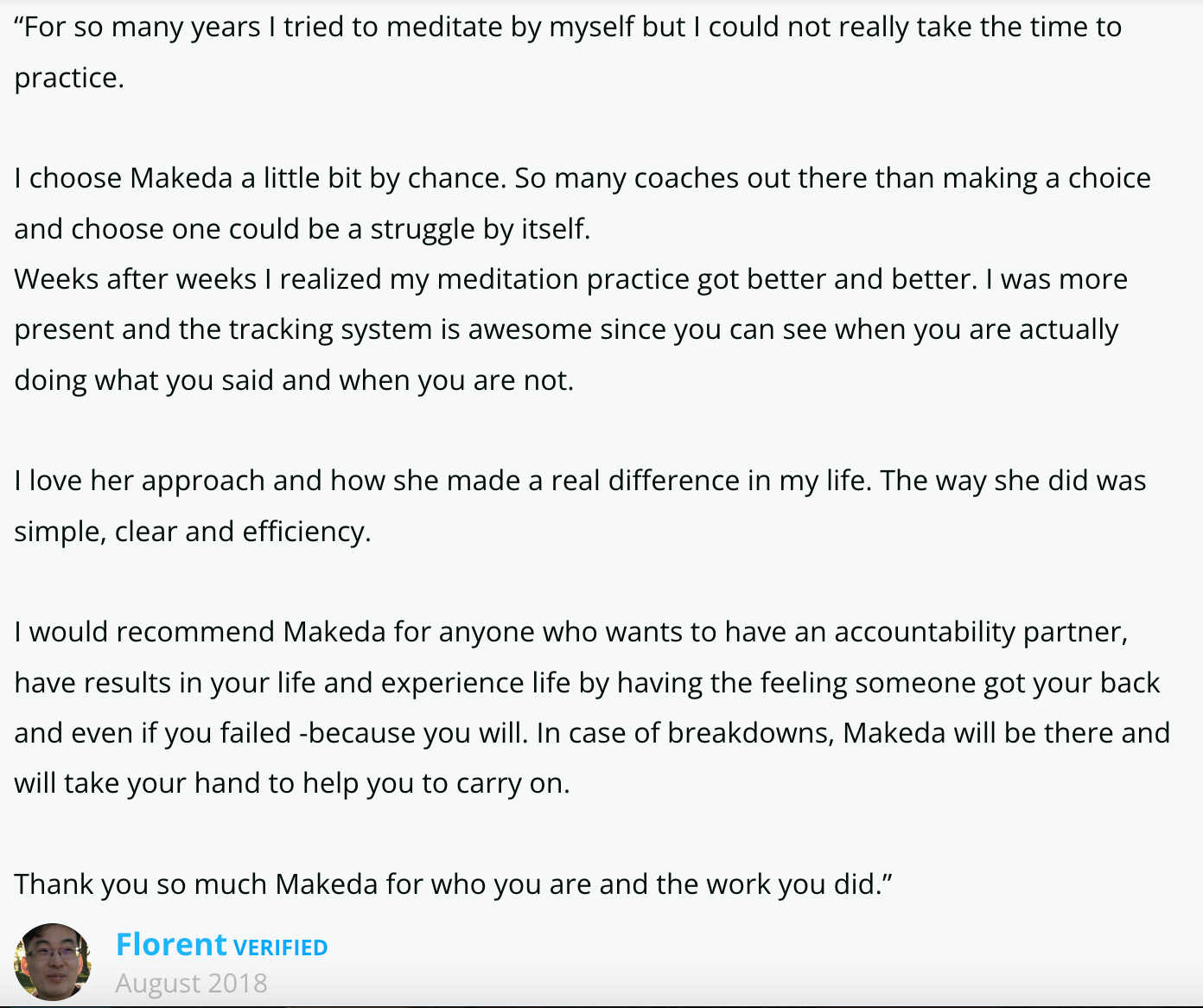Click the line beginning 'have results in your life'

pyautogui.click(x=587, y=683)
